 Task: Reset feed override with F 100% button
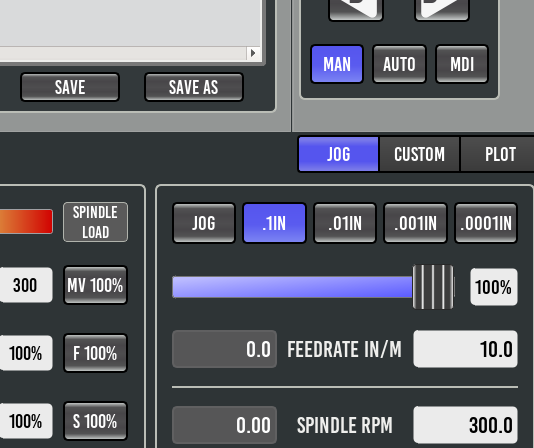coord(95,353)
